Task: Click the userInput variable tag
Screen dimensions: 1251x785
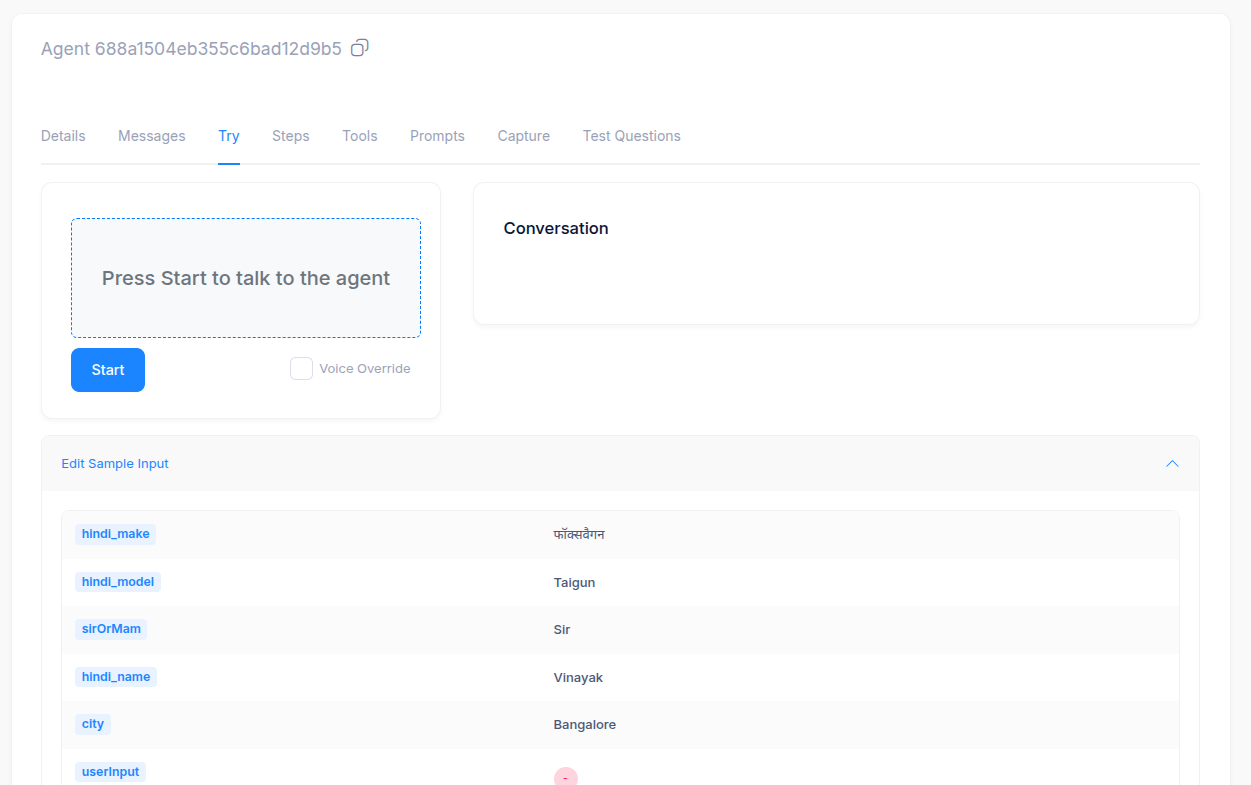Action: point(110,772)
